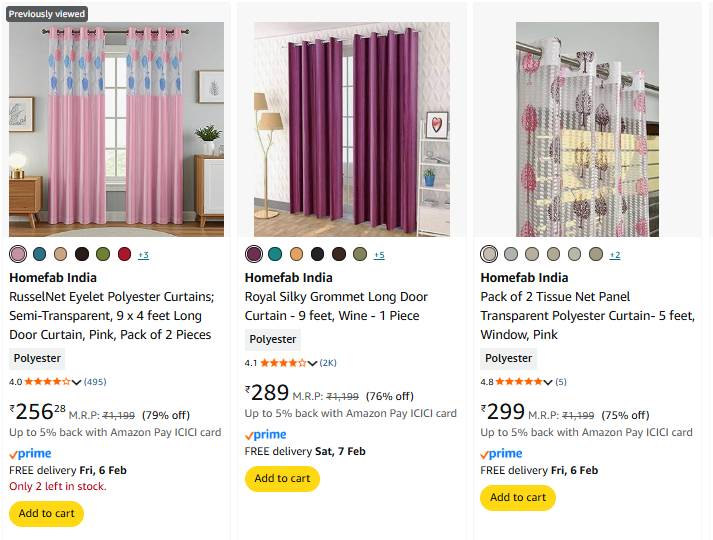Screen dimensions: 713x540
Task: Choose the olive green swatch for RusselNet curtains
Action: pos(103,254)
